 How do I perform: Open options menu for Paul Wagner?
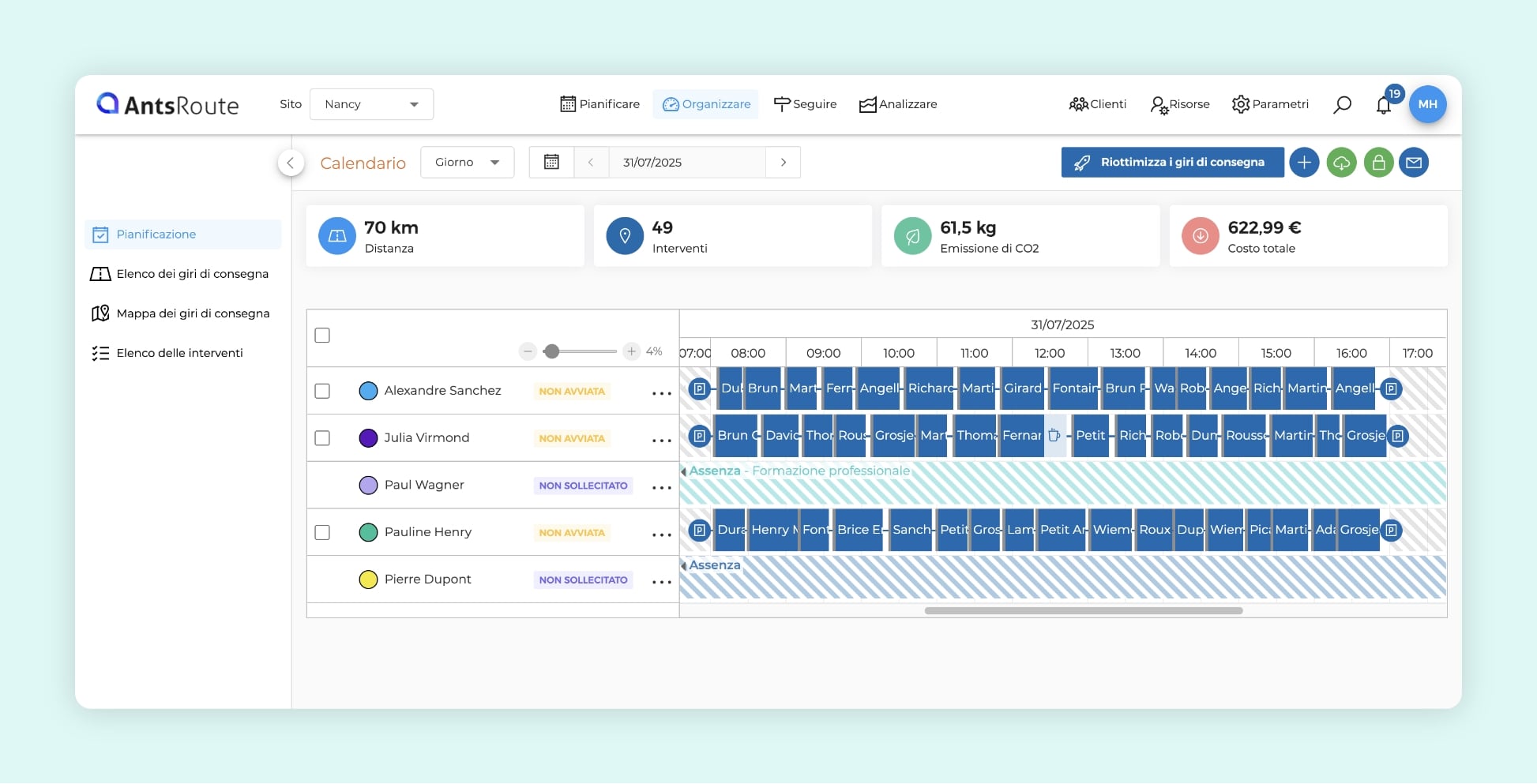pyautogui.click(x=661, y=488)
